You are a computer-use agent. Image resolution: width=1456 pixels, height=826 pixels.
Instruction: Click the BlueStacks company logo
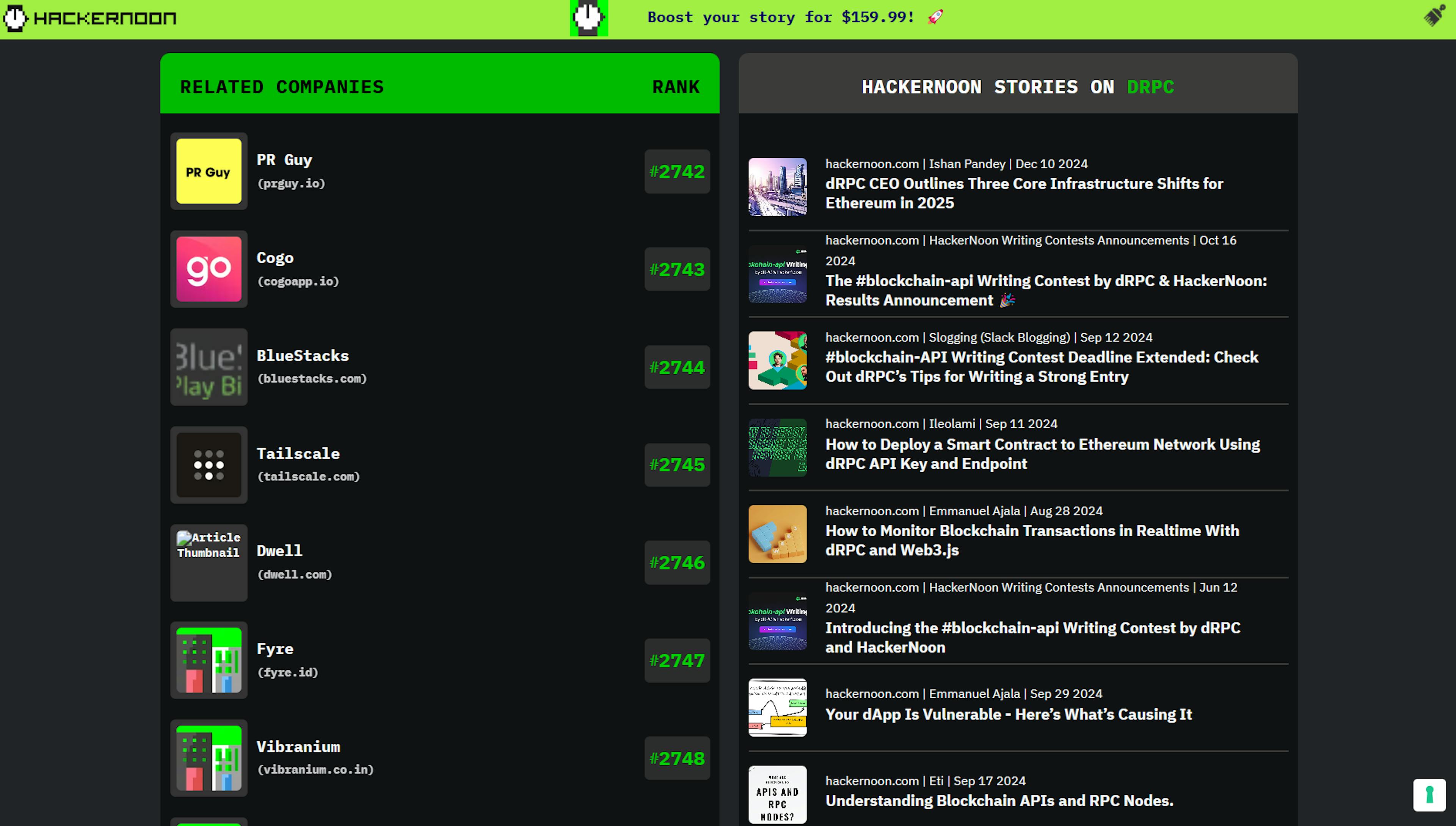pos(209,367)
